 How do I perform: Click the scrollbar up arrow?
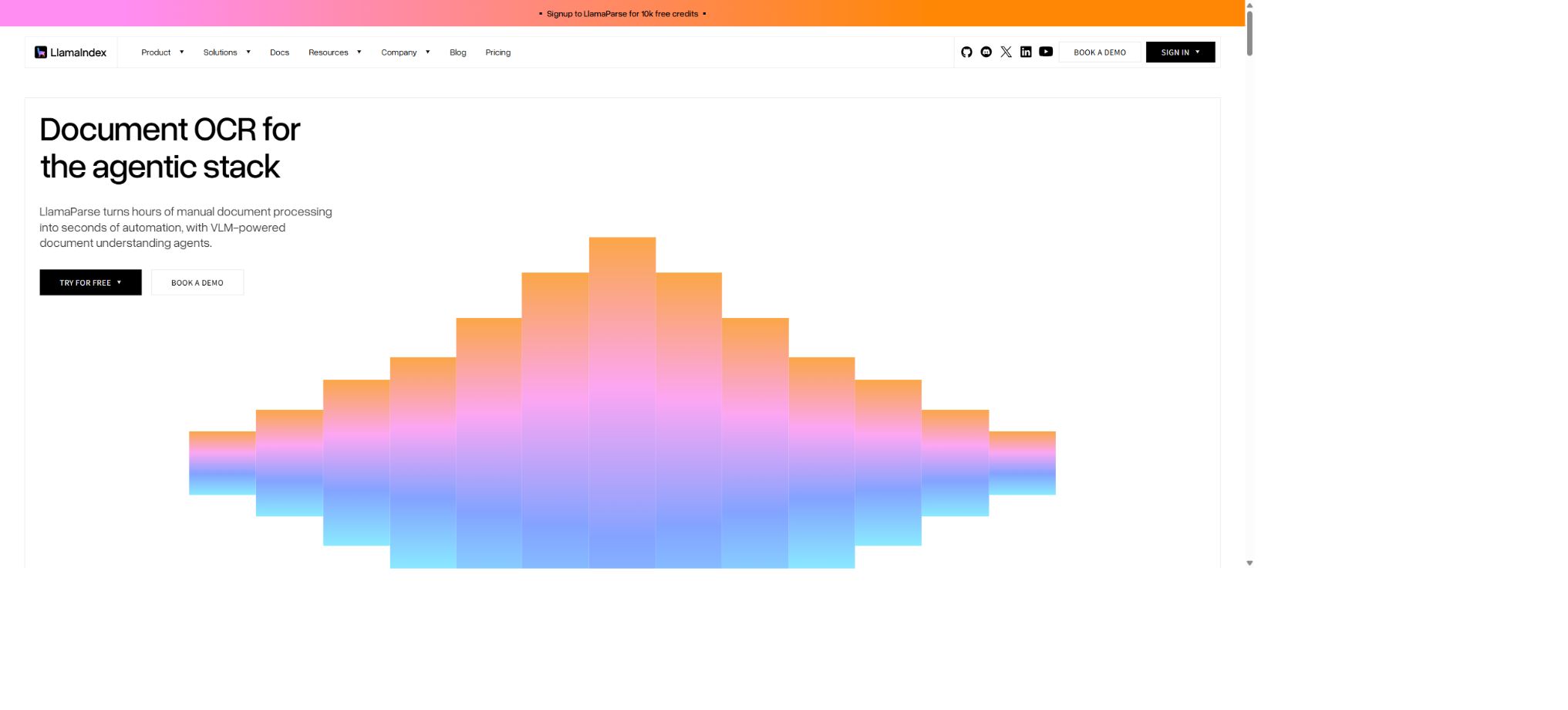[x=1249, y=5]
